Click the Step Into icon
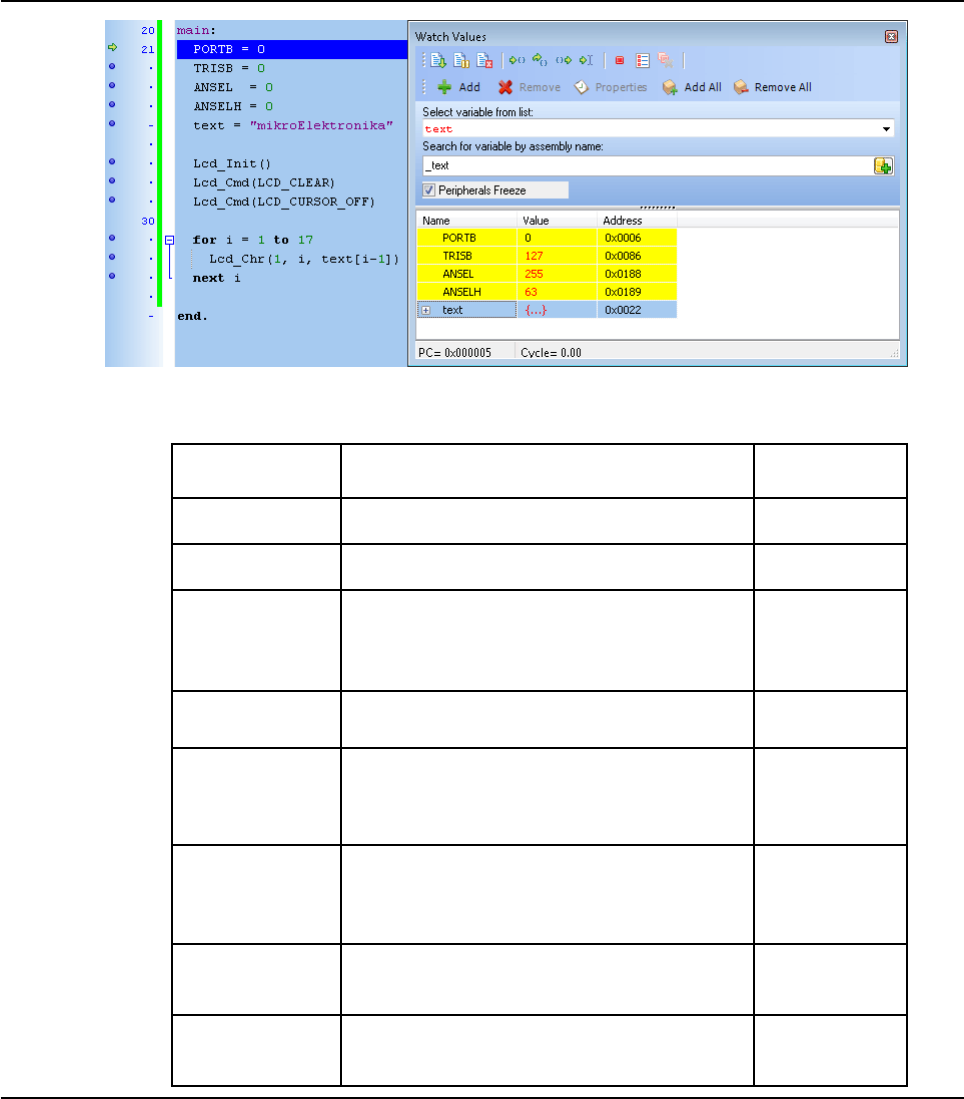Viewport: 964px width, 1099px height. 517,60
